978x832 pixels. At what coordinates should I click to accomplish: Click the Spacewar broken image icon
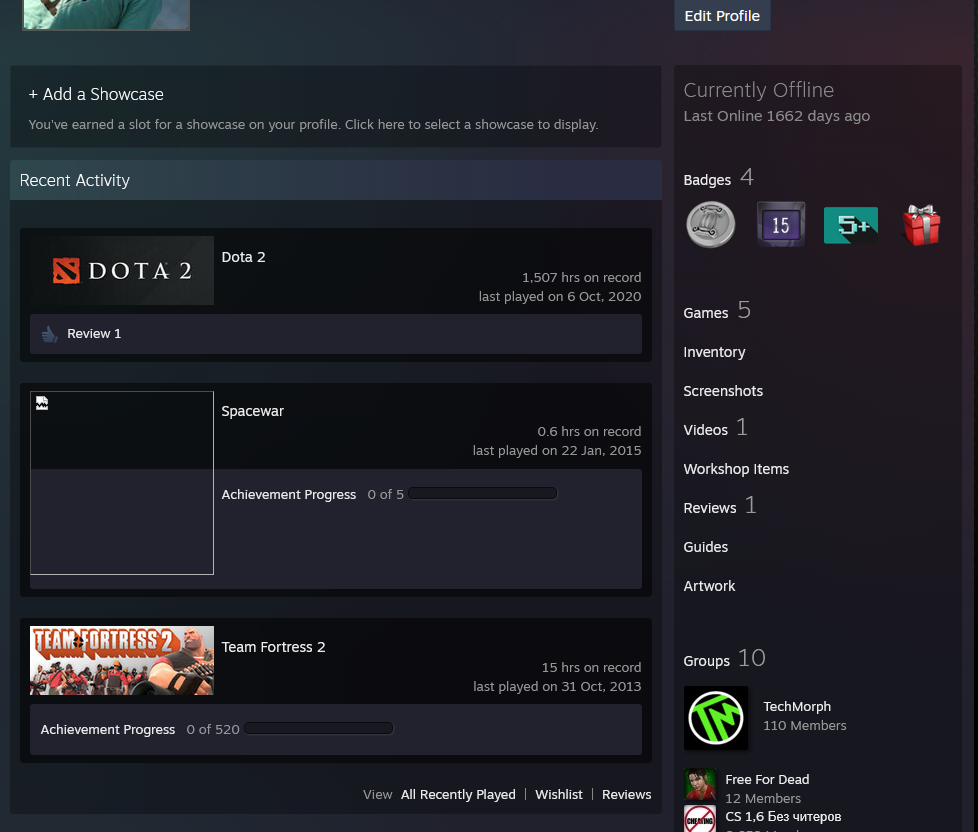[x=42, y=404]
